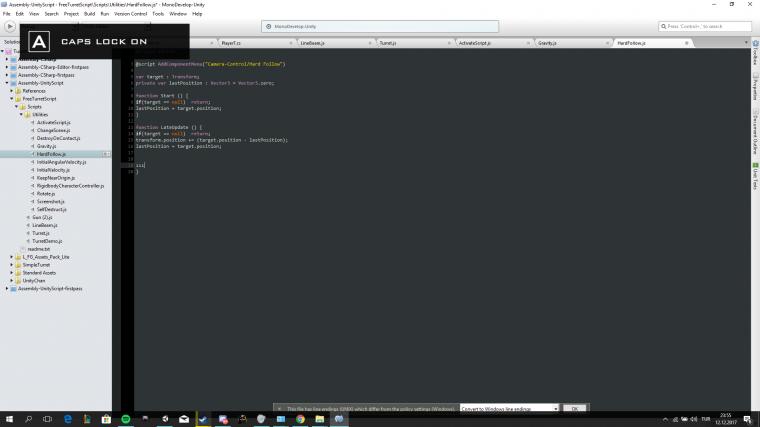760x427 pixels.
Task: Open Screenshot.js in the tree
Action: tap(50, 202)
